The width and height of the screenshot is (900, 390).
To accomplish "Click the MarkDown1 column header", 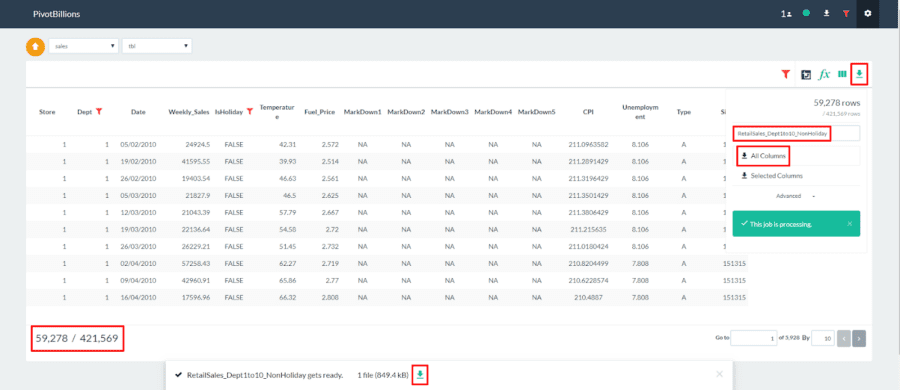I will [362, 112].
